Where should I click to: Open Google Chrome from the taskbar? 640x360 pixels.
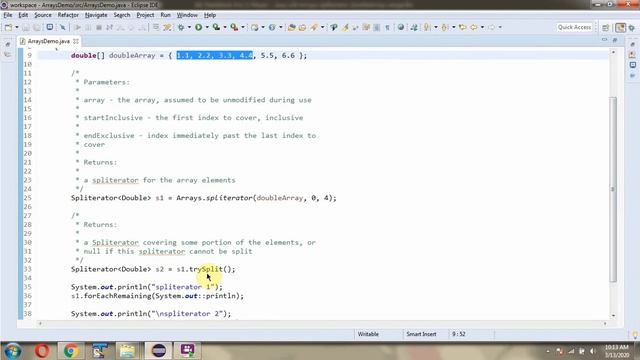[x=71, y=351]
